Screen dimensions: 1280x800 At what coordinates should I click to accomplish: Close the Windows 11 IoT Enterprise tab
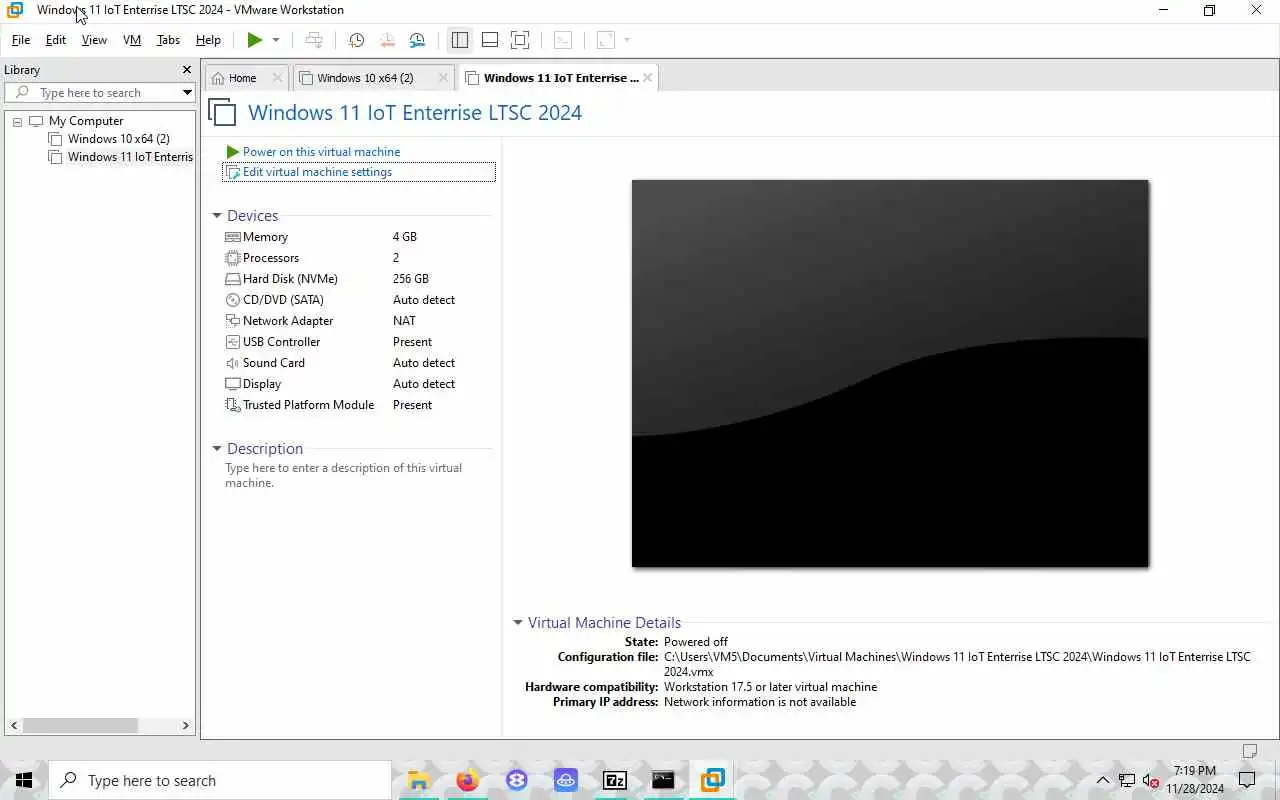[x=648, y=78]
